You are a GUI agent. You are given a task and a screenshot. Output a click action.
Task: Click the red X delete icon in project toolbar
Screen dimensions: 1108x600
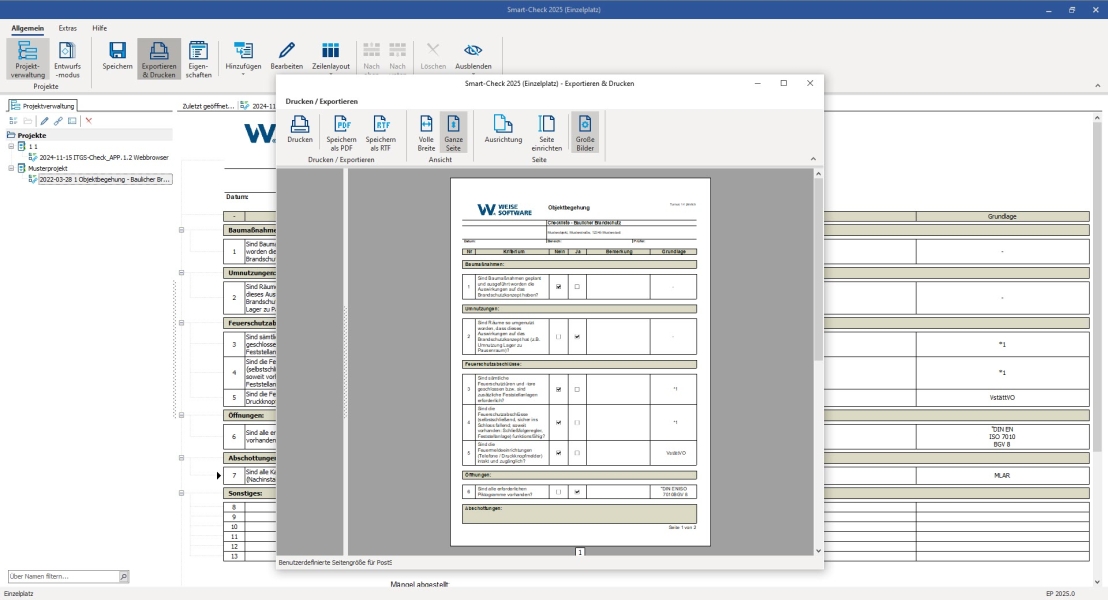tap(88, 121)
